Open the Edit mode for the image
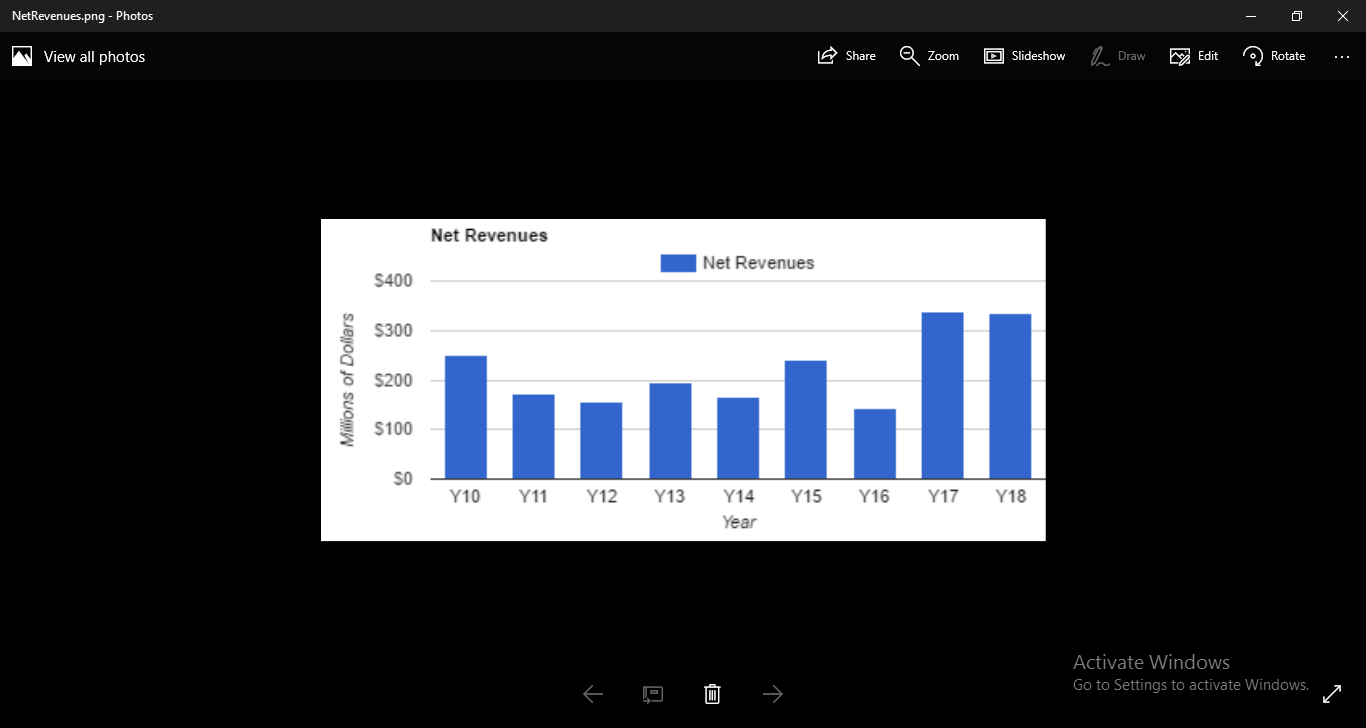Screen dimensions: 1366x728 coord(1193,55)
